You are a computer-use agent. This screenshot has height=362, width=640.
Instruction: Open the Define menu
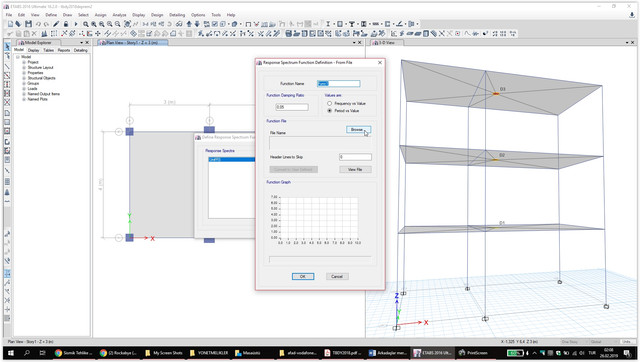click(x=51, y=15)
